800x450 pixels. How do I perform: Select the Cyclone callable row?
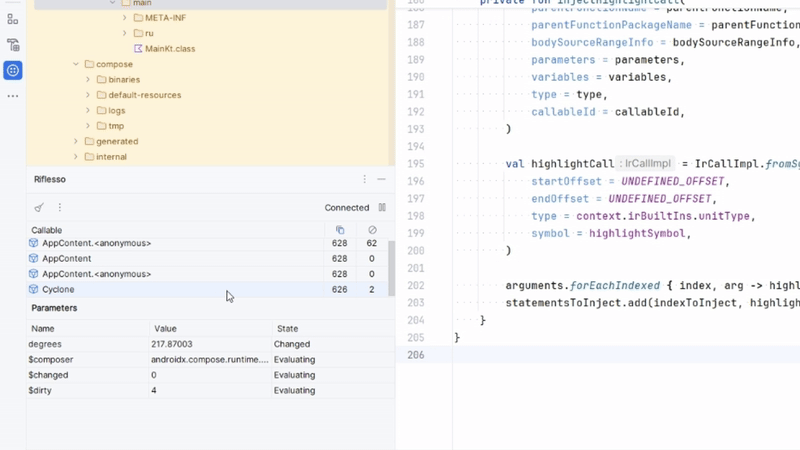(207, 289)
